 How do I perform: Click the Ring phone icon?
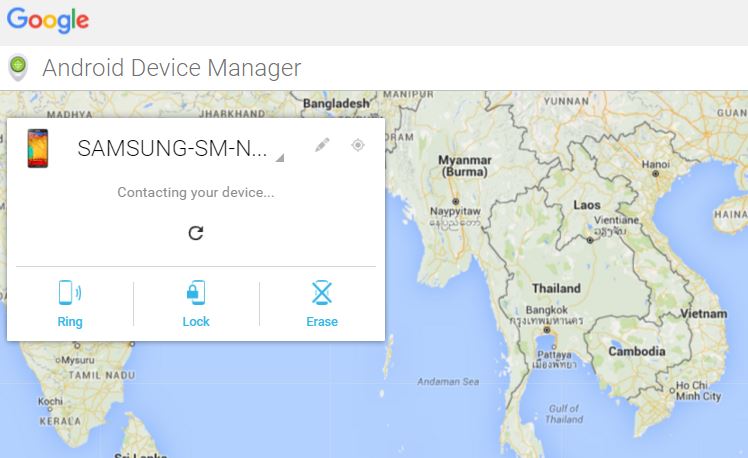click(x=70, y=292)
